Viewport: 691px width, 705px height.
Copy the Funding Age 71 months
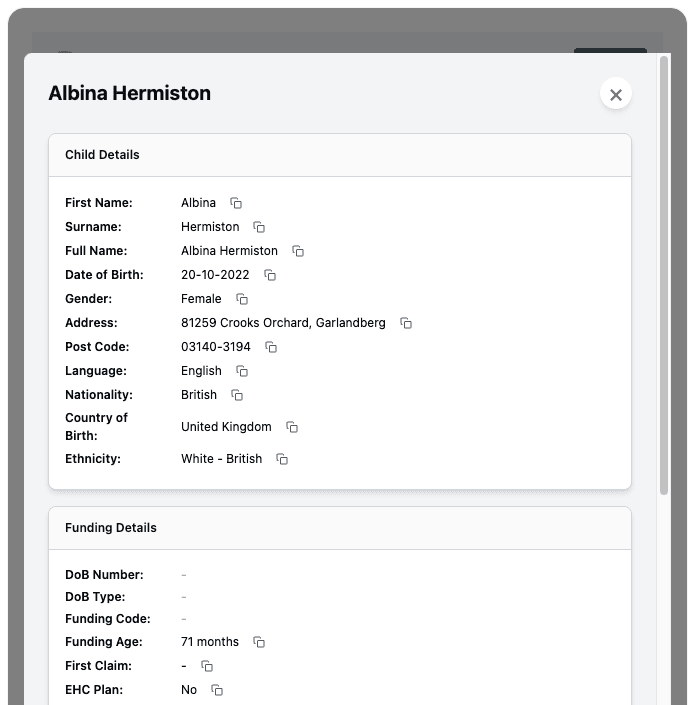pyautogui.click(x=259, y=642)
